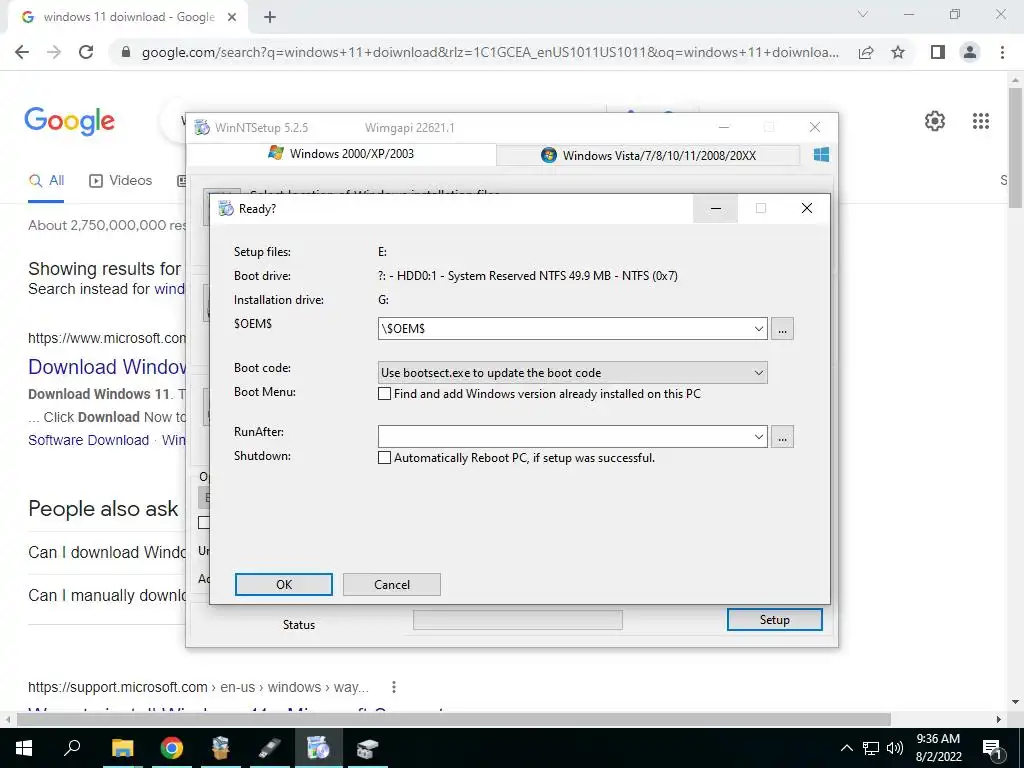1024x768 pixels.
Task: Open File Explorer from taskbar
Action: pyautogui.click(x=122, y=748)
